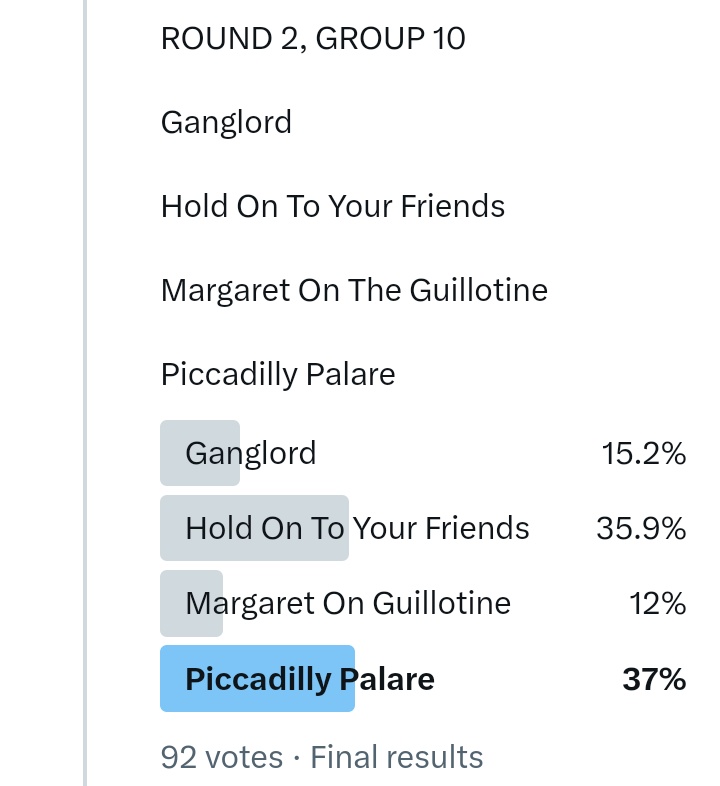Click the bold Piccadilly Palare poll label
720x786 pixels.
click(x=310, y=679)
